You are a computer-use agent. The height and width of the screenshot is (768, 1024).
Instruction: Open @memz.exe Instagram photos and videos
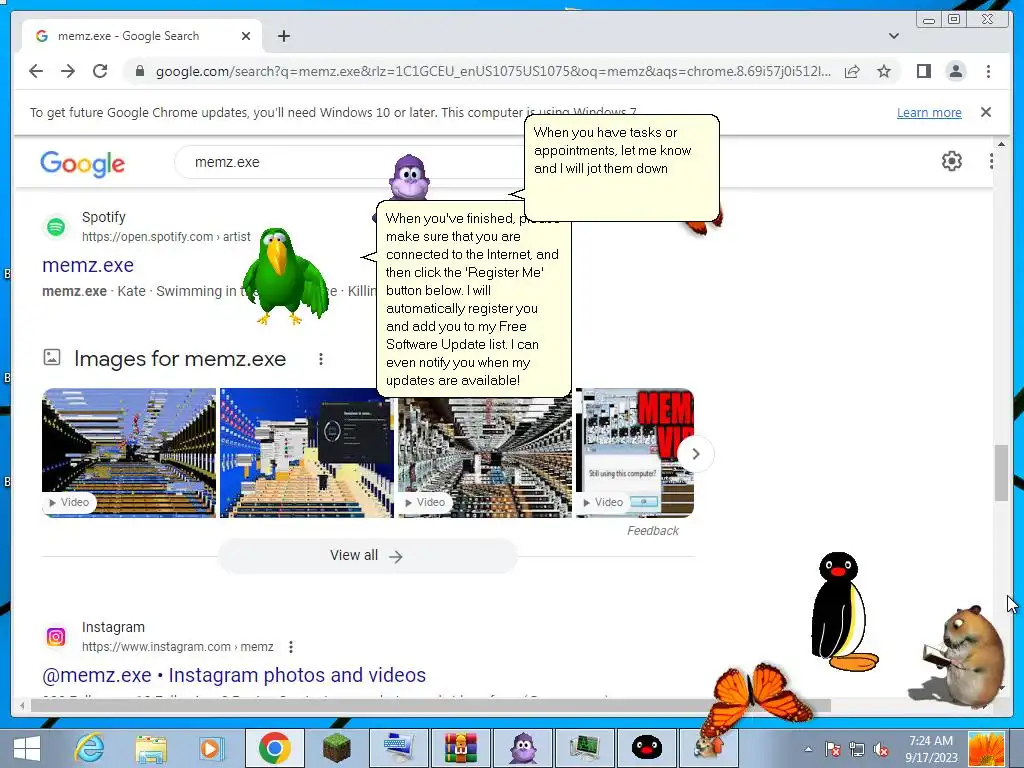(234, 675)
